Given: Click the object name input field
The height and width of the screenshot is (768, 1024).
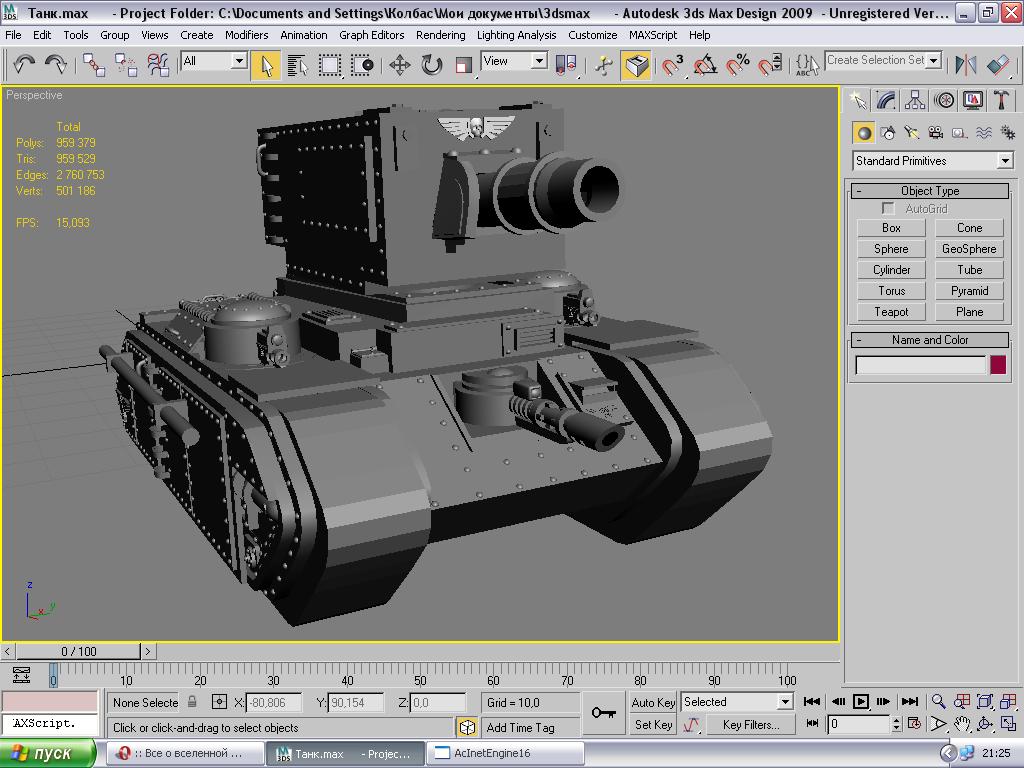Looking at the screenshot, I should coord(920,365).
